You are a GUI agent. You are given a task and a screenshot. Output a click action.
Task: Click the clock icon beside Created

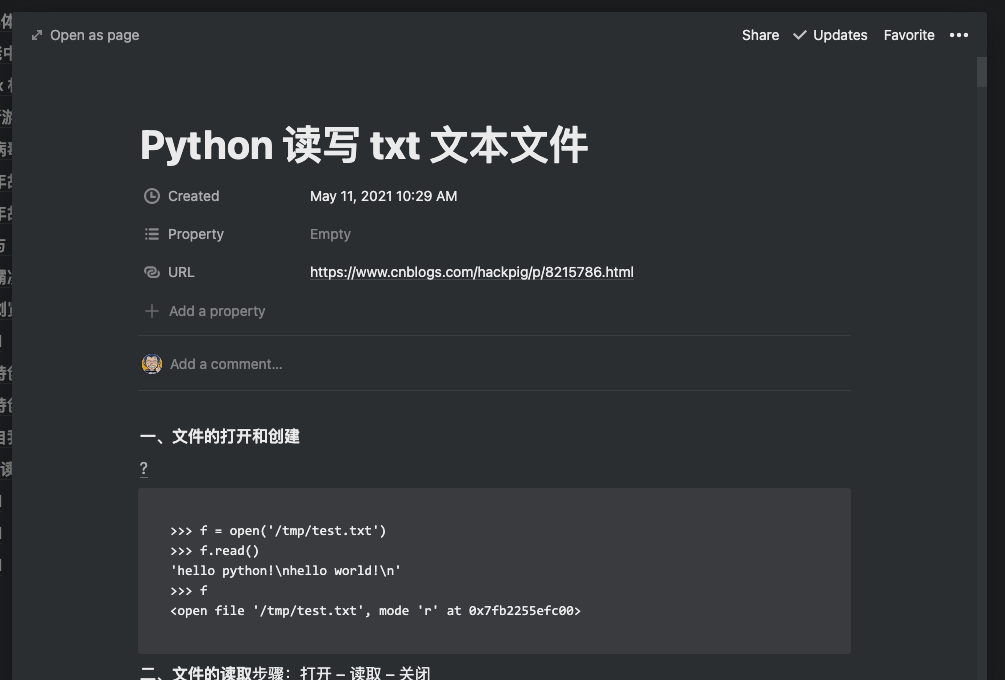[x=151, y=196]
